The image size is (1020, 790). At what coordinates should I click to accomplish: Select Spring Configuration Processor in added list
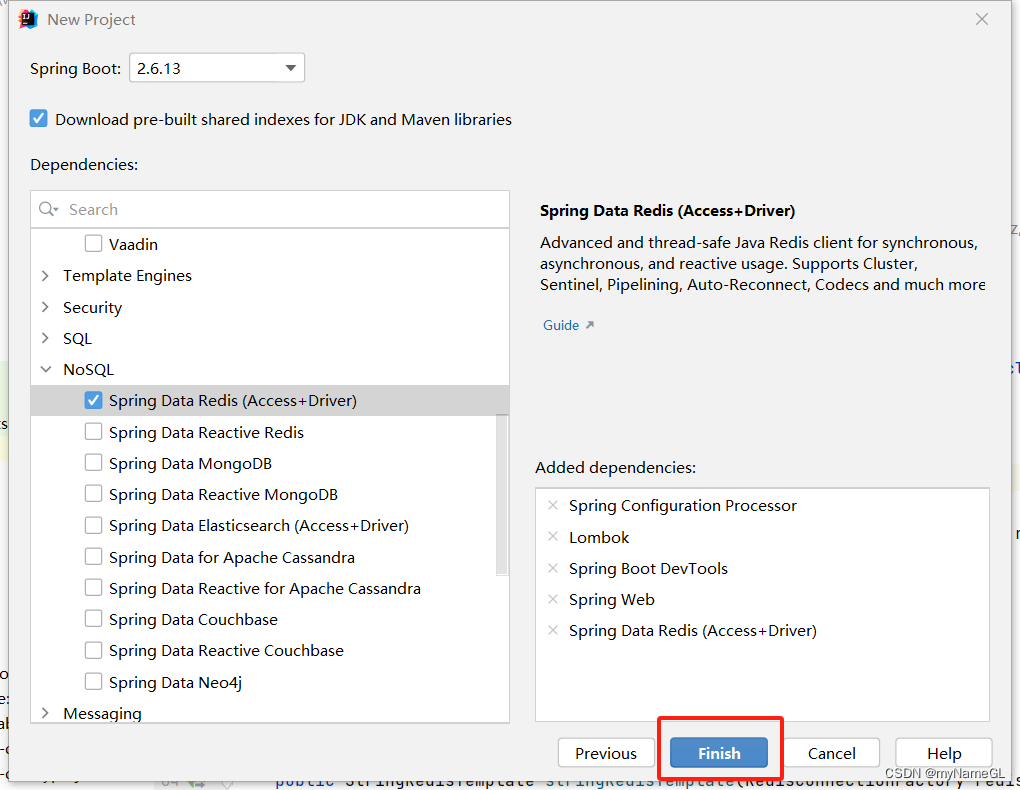point(682,506)
